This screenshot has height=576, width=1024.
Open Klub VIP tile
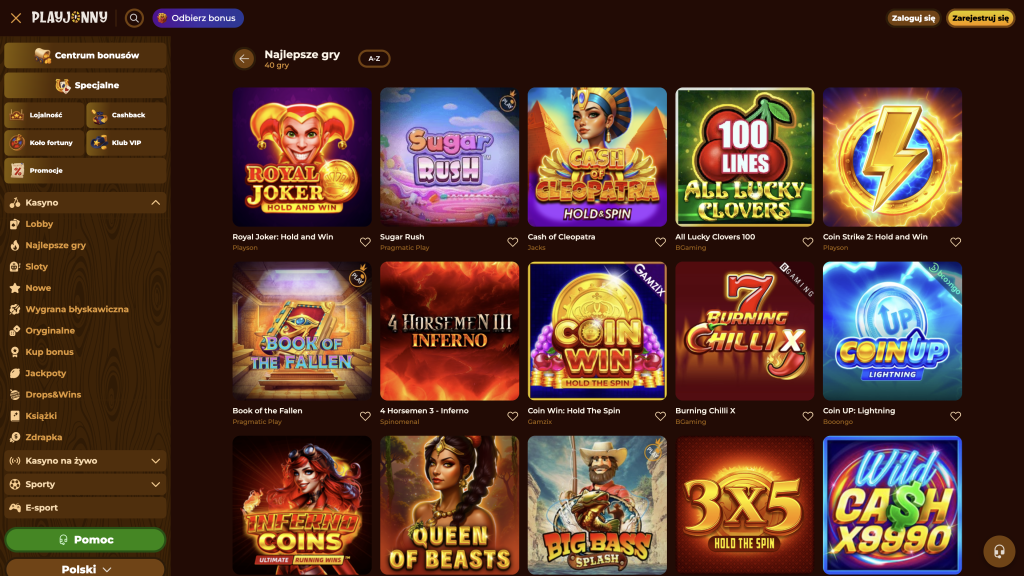coord(126,142)
